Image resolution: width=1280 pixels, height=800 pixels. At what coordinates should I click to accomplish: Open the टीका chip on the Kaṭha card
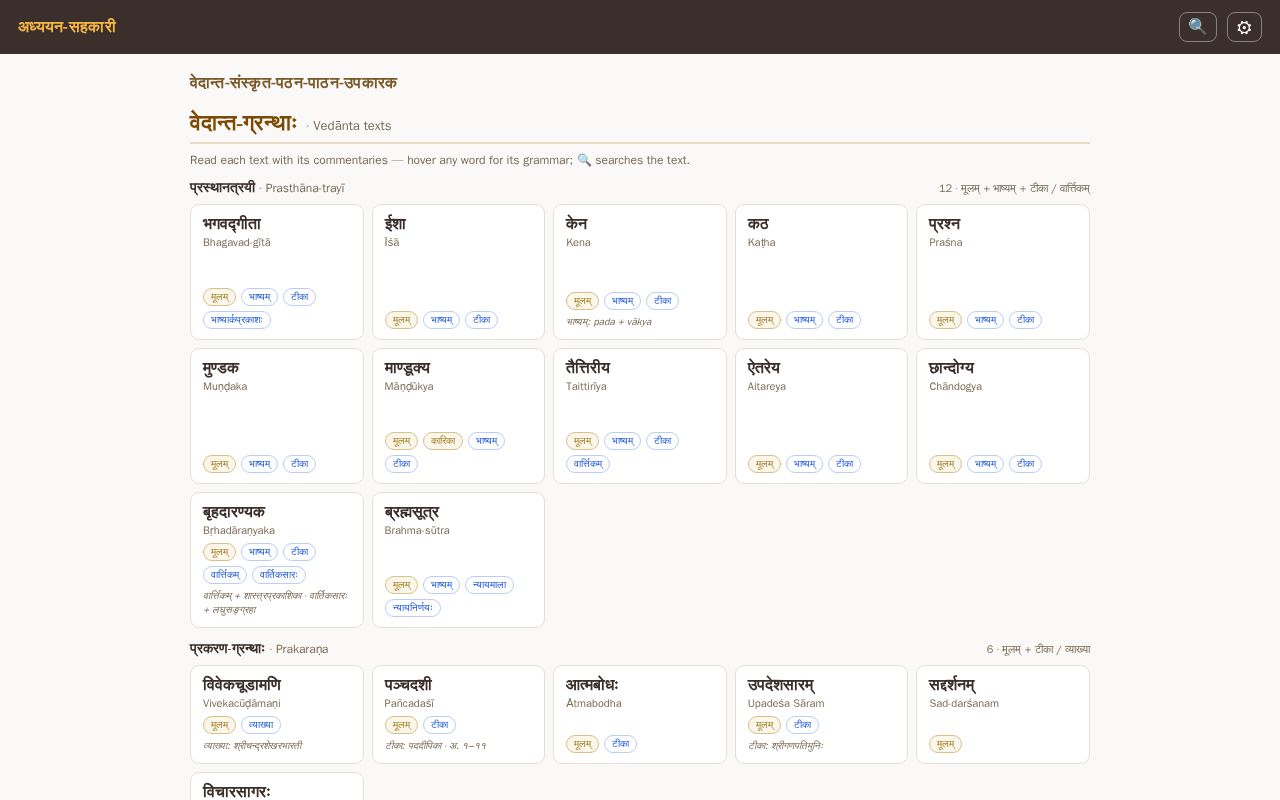(844, 320)
